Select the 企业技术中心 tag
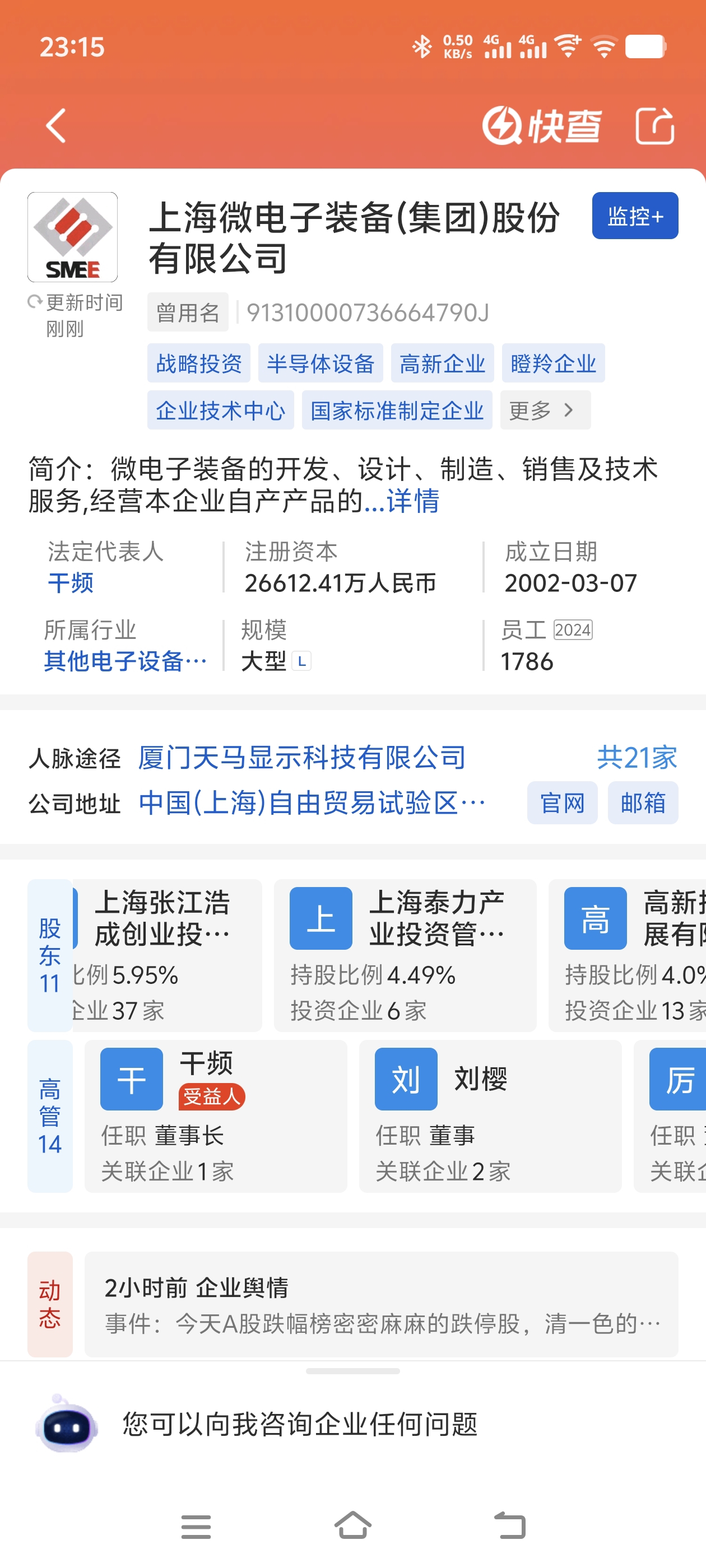Viewport: 706px width, 1568px height. [x=221, y=410]
